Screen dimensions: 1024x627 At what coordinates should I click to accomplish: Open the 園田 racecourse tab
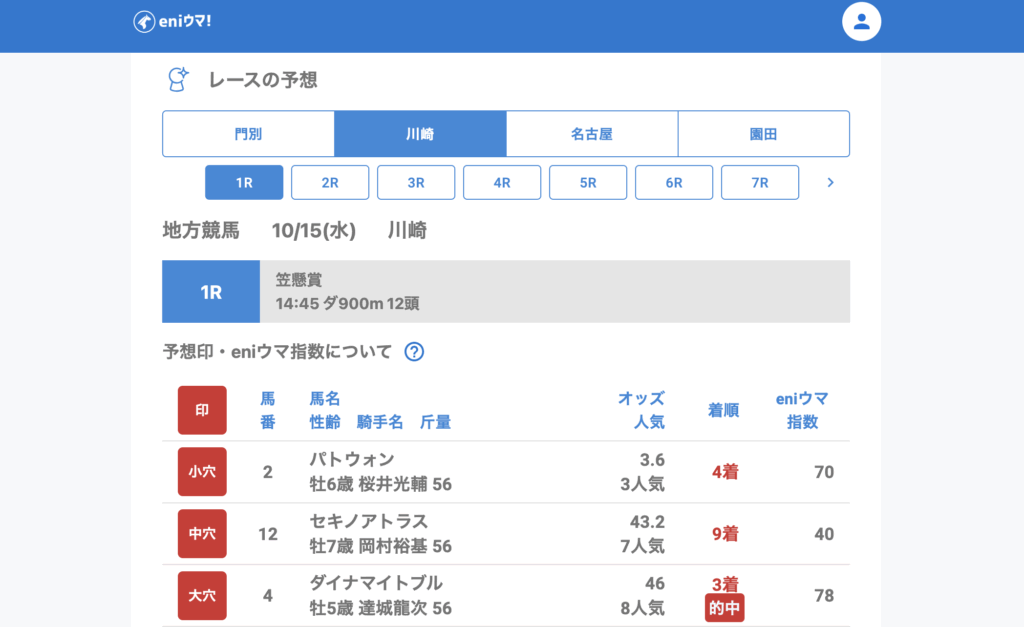[x=764, y=134]
